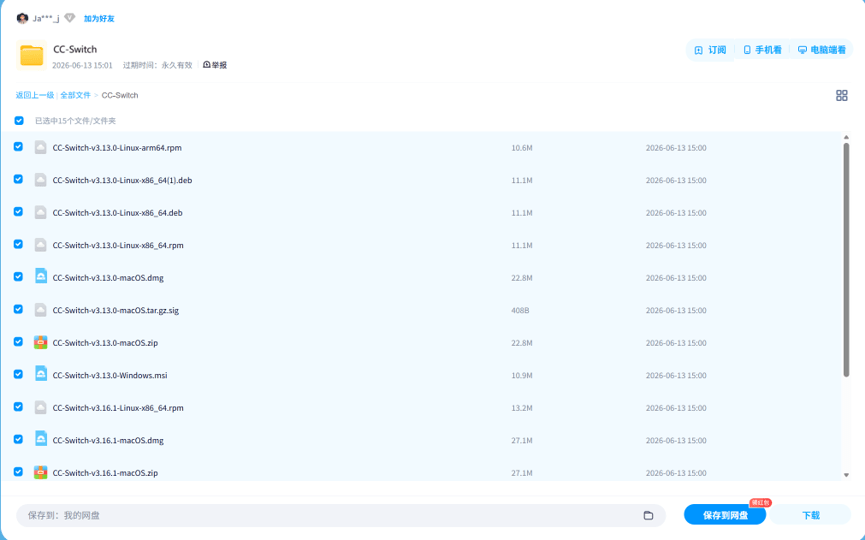Uncheck v3.13.0-macOS.dmg checkbox
Image resolution: width=865 pixels, height=540 pixels.
pyautogui.click(x=18, y=277)
